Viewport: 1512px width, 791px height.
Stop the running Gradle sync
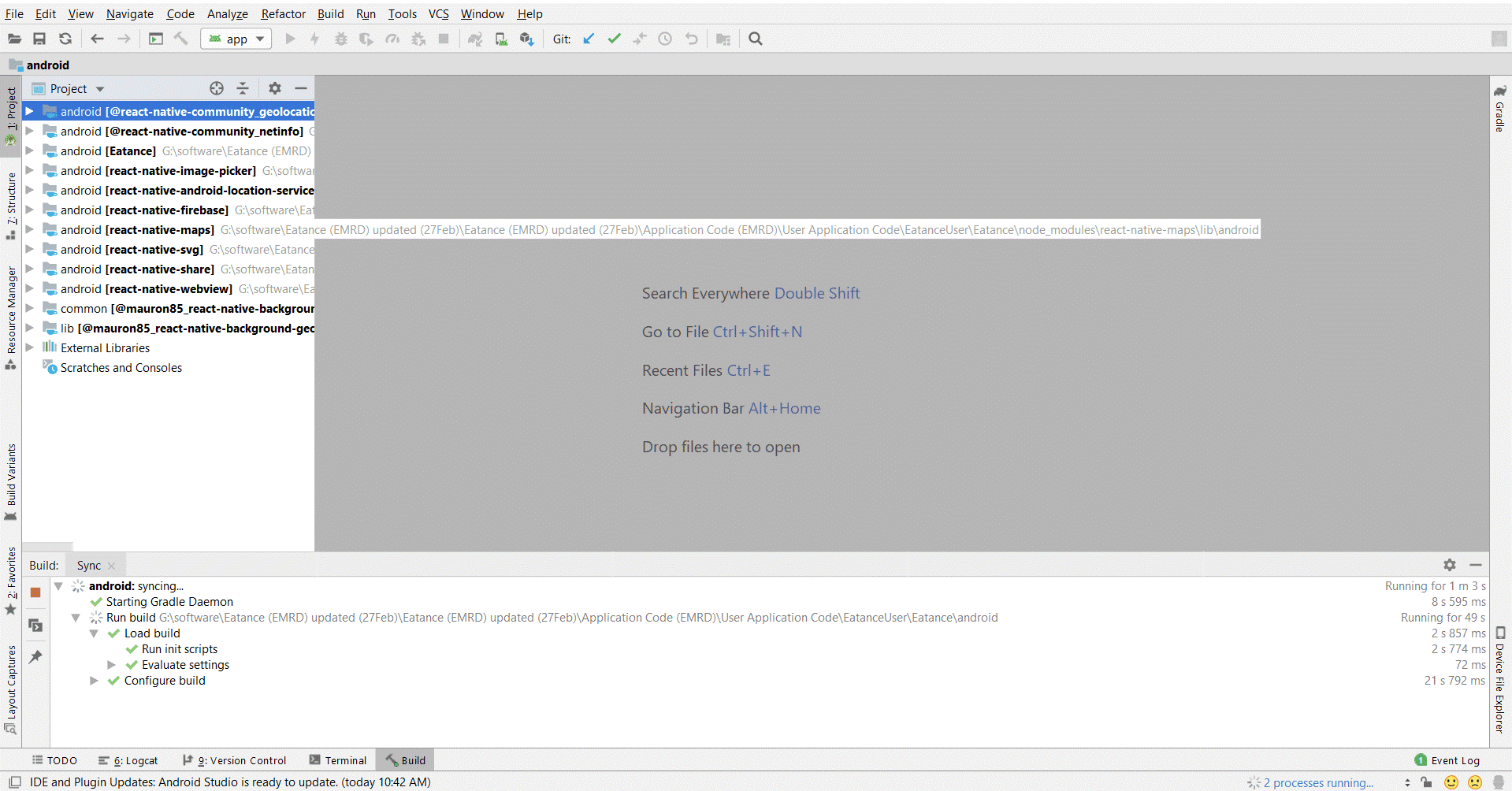35,592
